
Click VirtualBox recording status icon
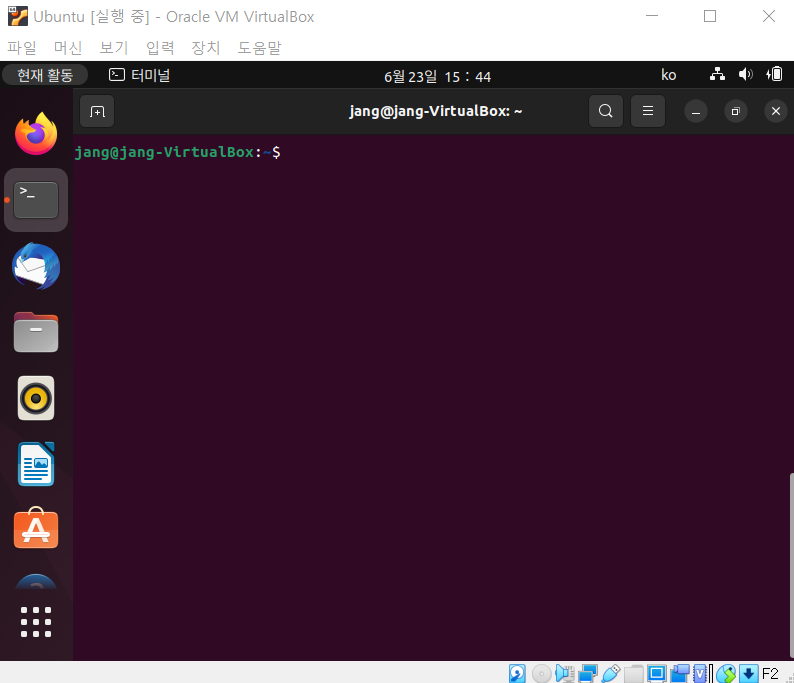tap(680, 674)
